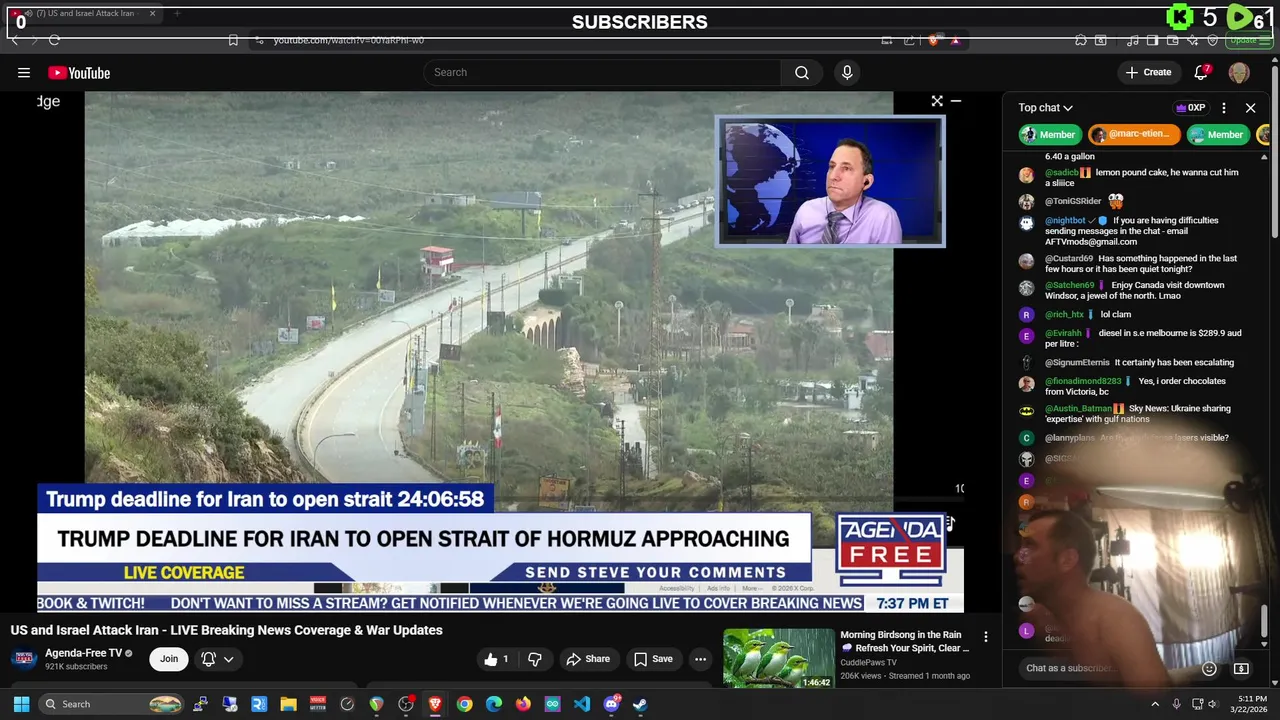
Task: Click the Agenda-Free TV channel avatar
Action: click(x=25, y=658)
